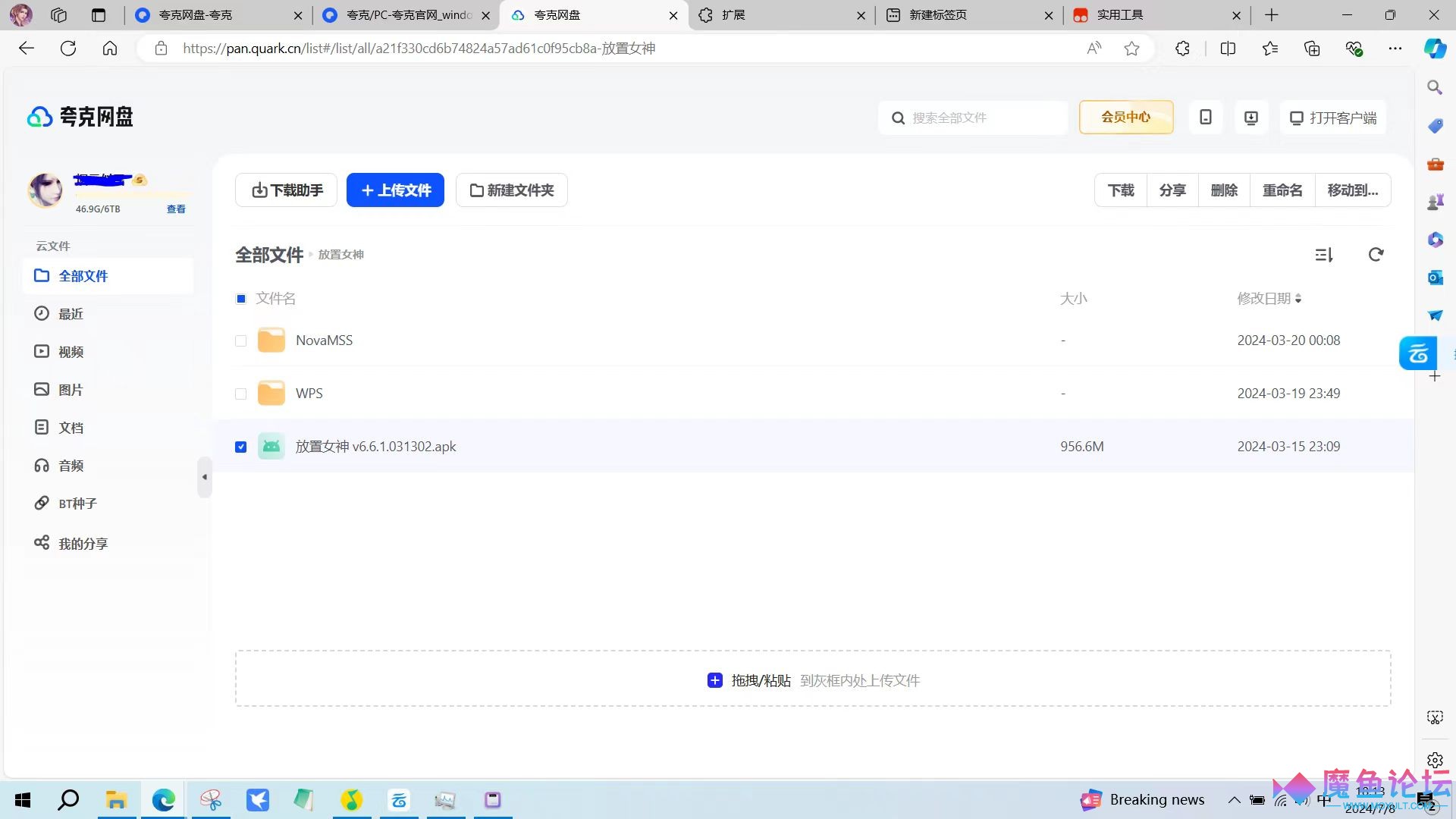
Task: Tick the NovaMSS folder checkbox
Action: point(241,341)
